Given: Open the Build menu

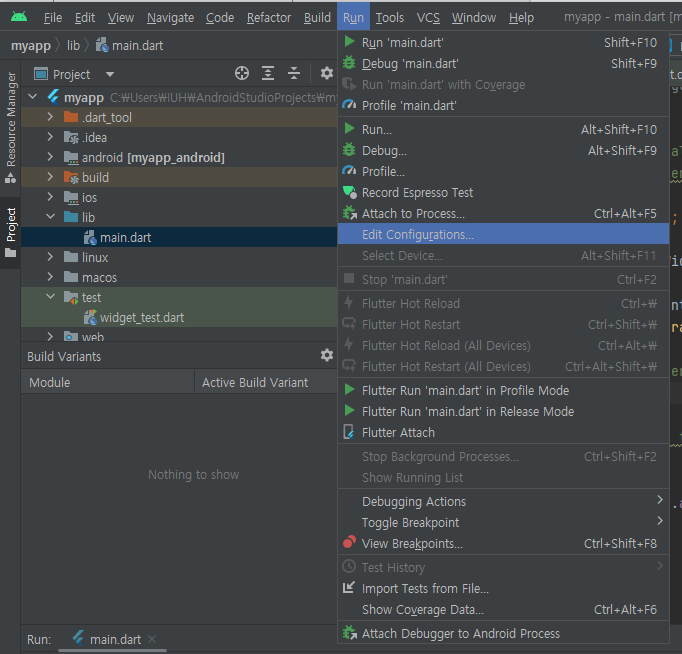Looking at the screenshot, I should point(317,17).
